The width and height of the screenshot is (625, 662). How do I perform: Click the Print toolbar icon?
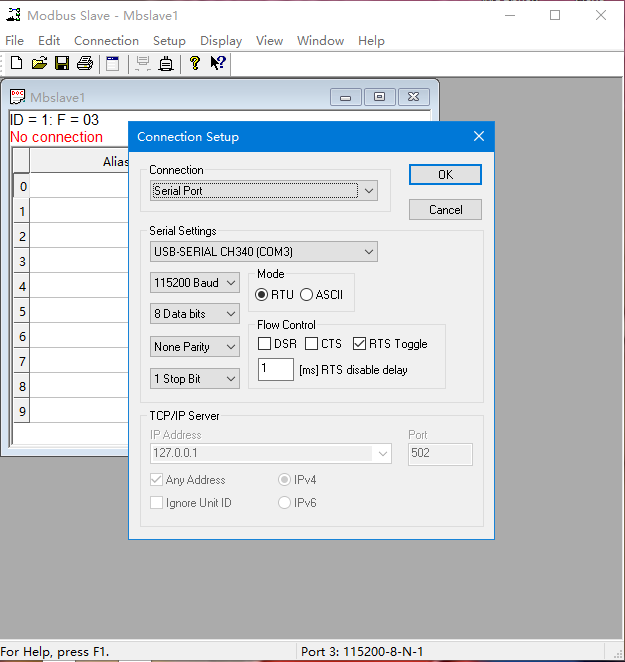coord(85,63)
